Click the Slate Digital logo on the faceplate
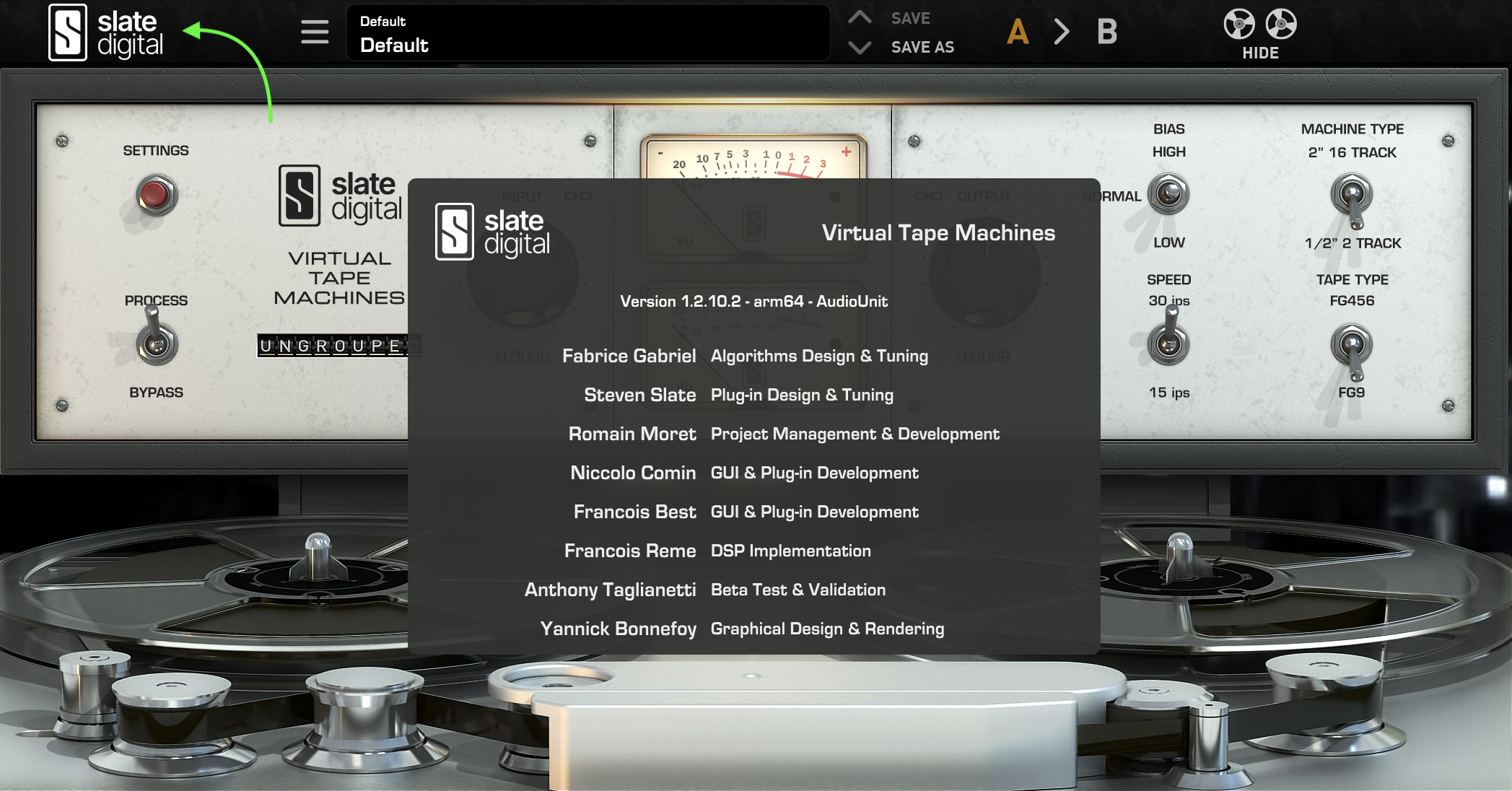This screenshot has width=1512, height=791. coord(339,196)
